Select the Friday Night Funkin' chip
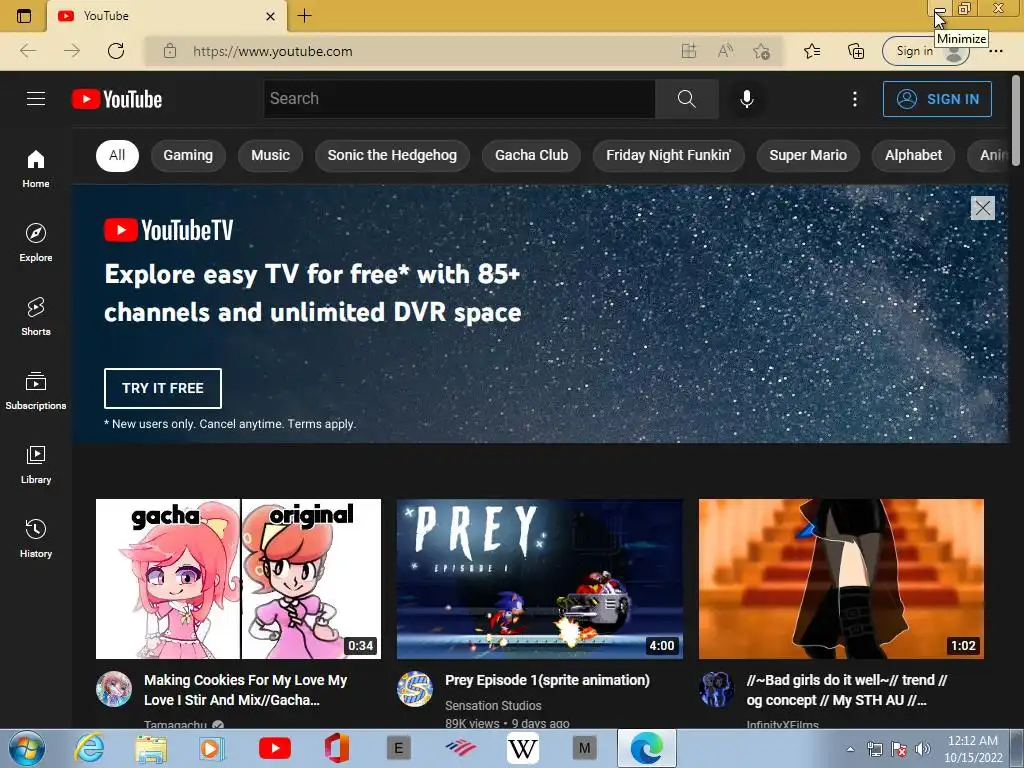 [669, 155]
